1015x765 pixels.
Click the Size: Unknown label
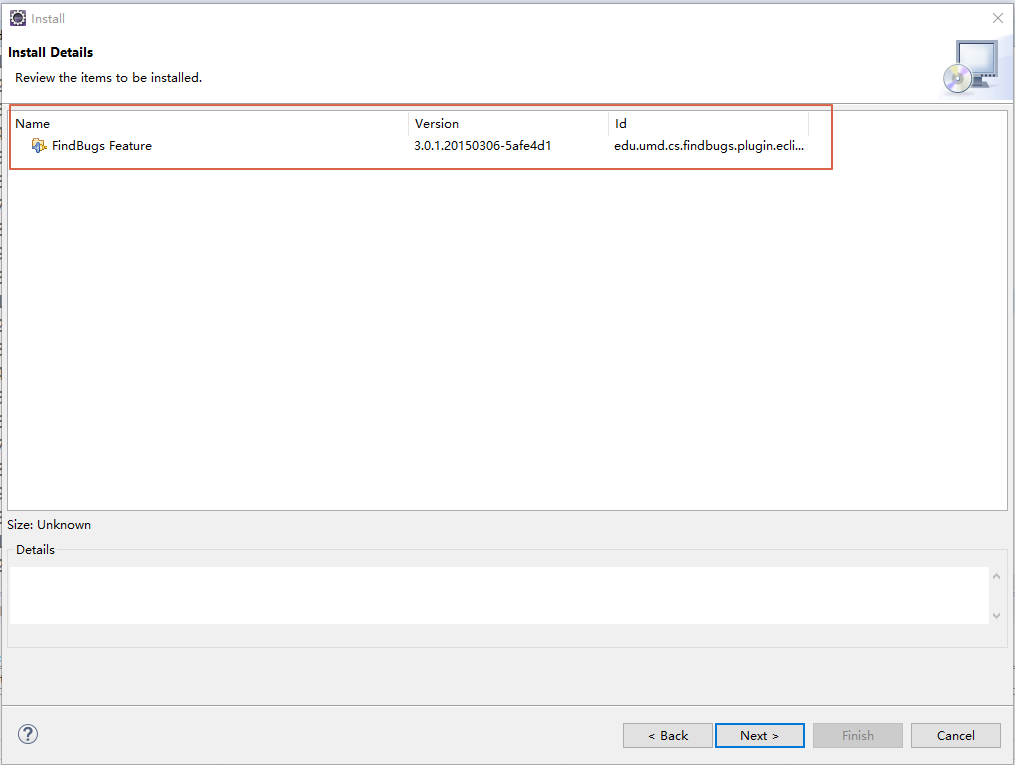point(48,524)
